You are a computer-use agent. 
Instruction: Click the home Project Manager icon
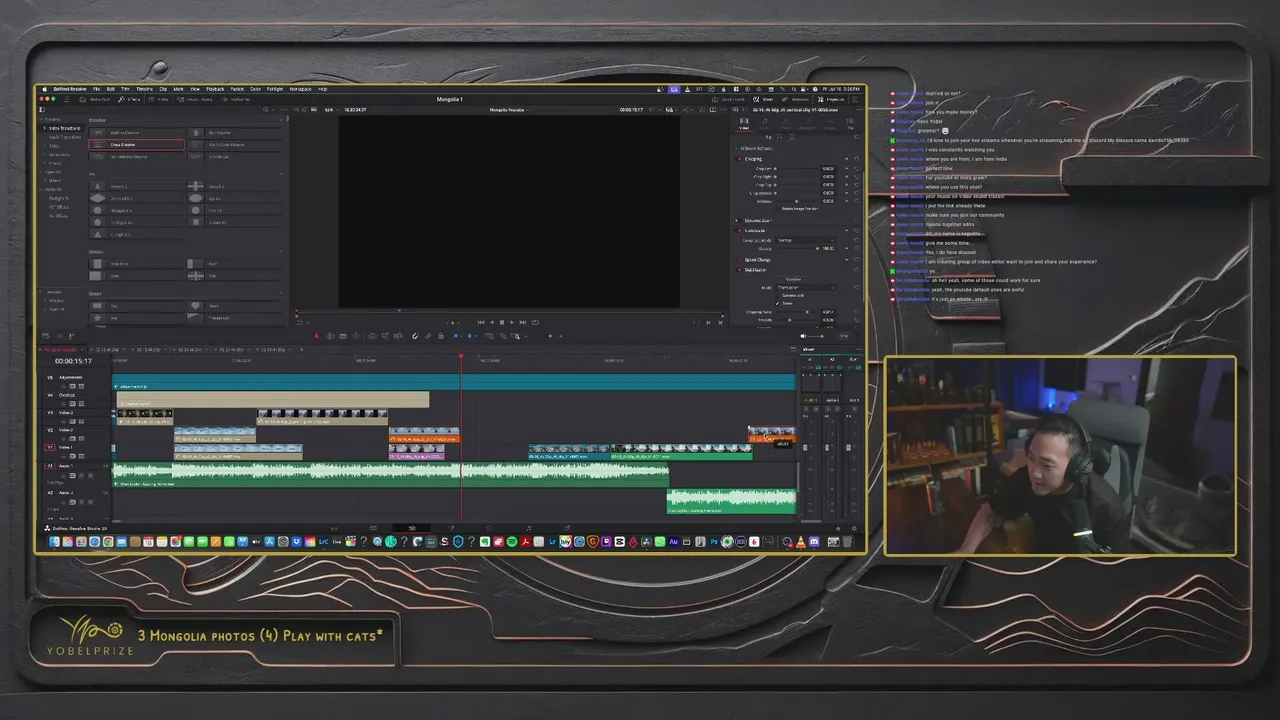click(x=839, y=527)
